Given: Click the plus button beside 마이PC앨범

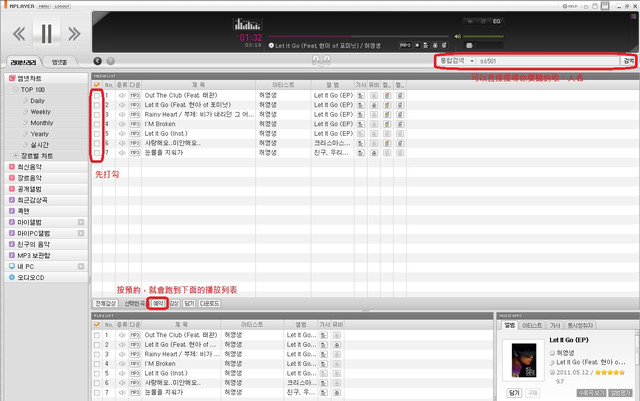Looking at the screenshot, I should [x=81, y=233].
